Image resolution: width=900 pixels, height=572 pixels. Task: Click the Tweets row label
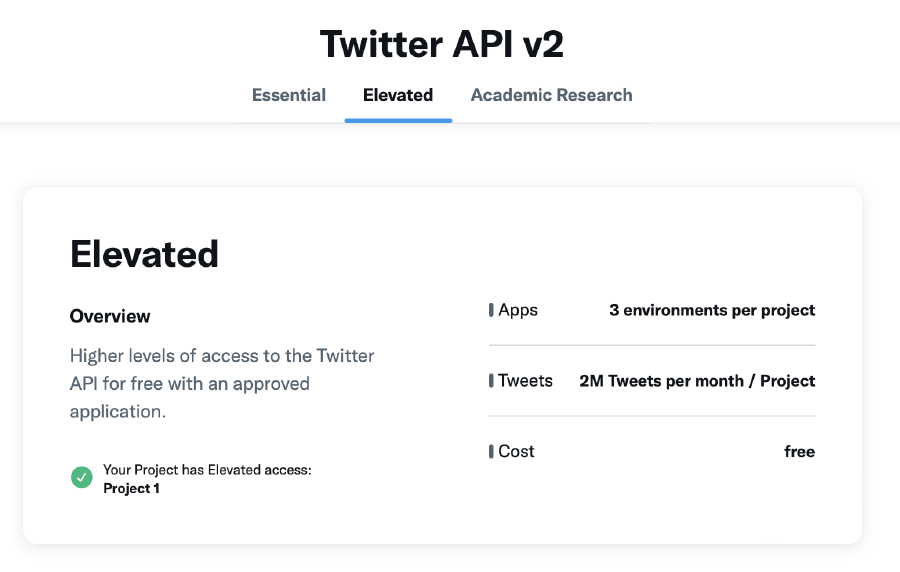click(525, 381)
